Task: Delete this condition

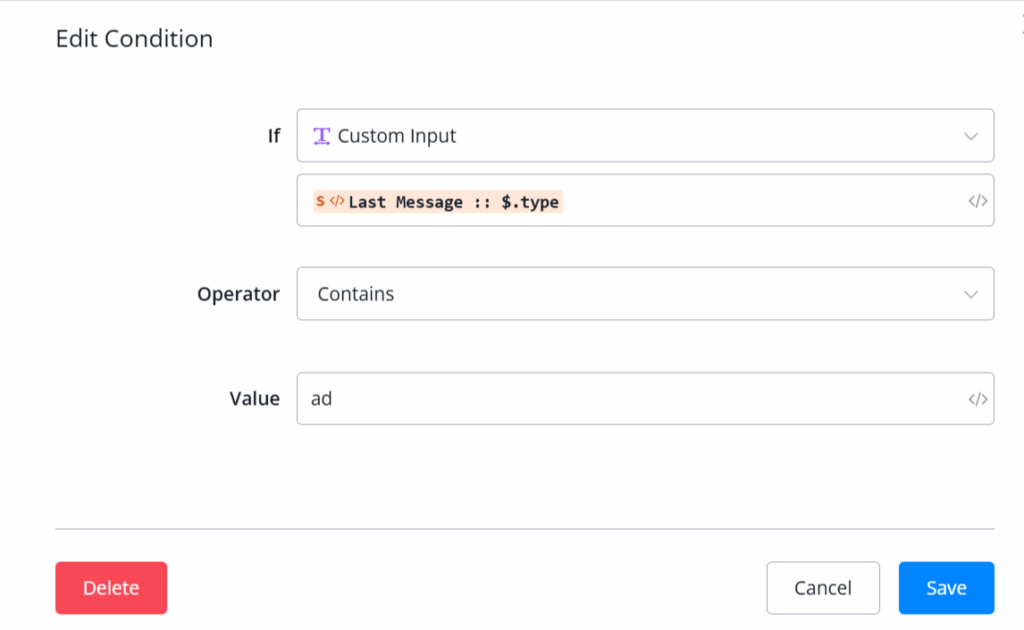Action: 111,588
